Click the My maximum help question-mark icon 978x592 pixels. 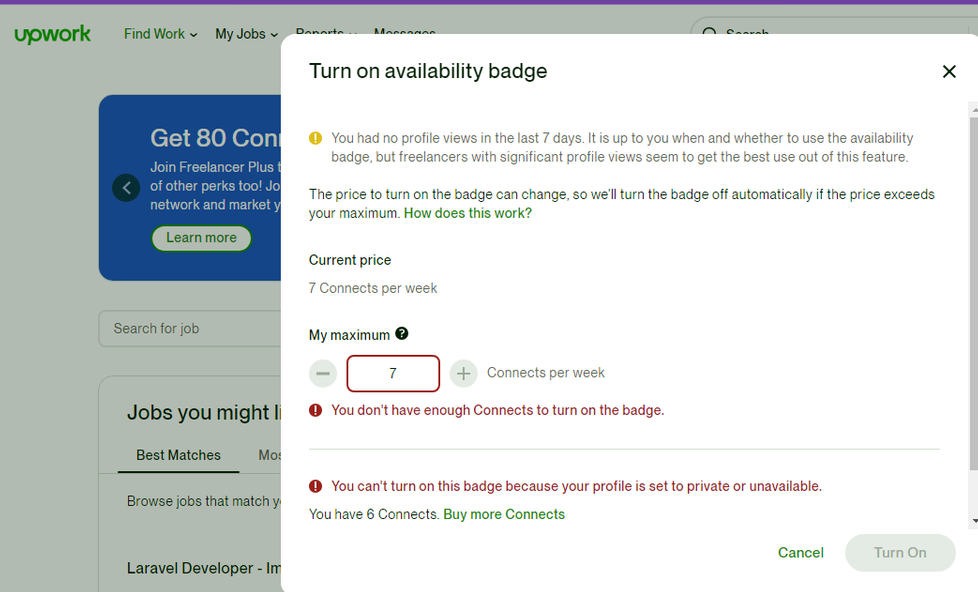402,334
